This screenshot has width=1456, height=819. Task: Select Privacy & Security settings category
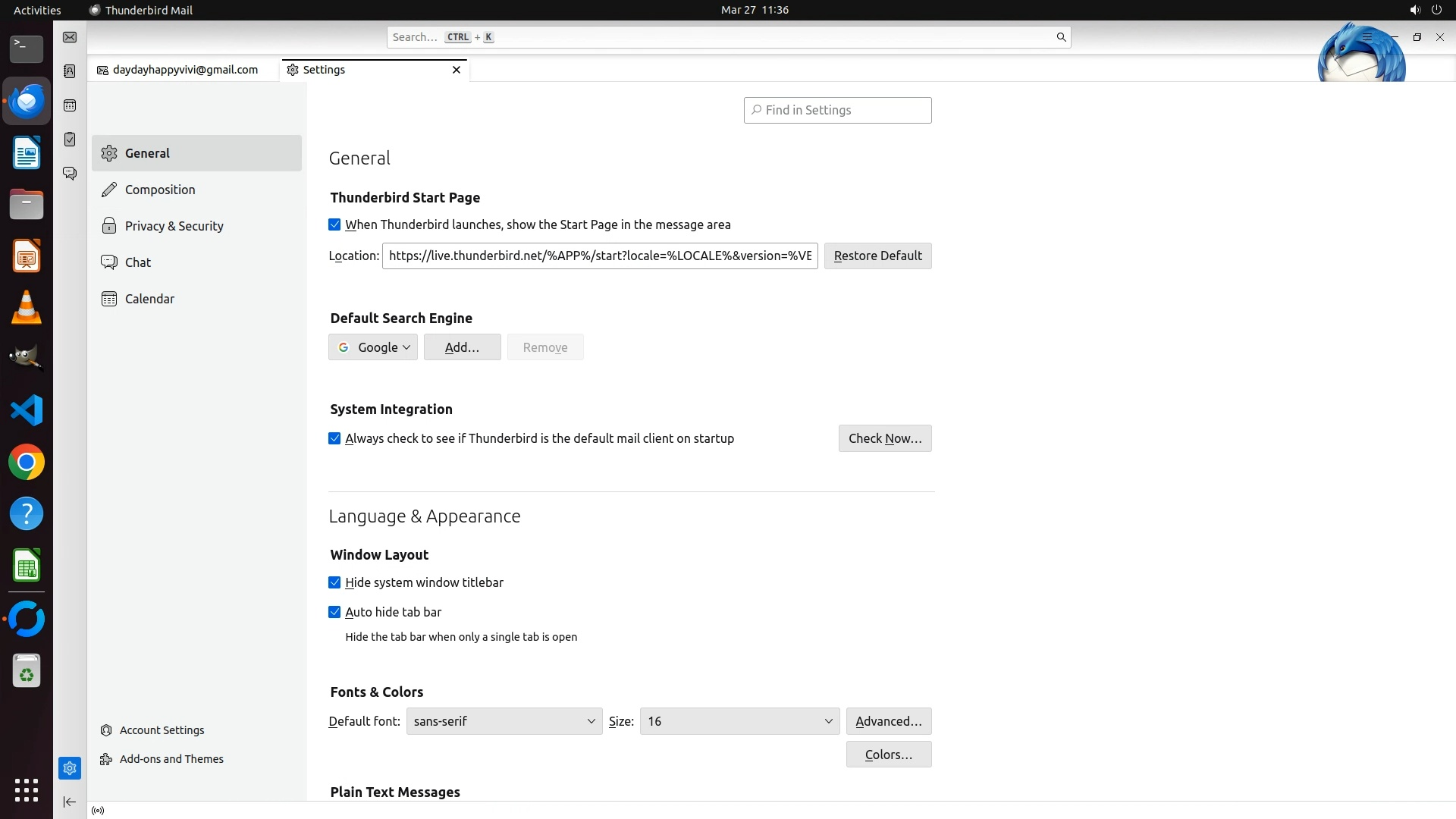coord(174,226)
